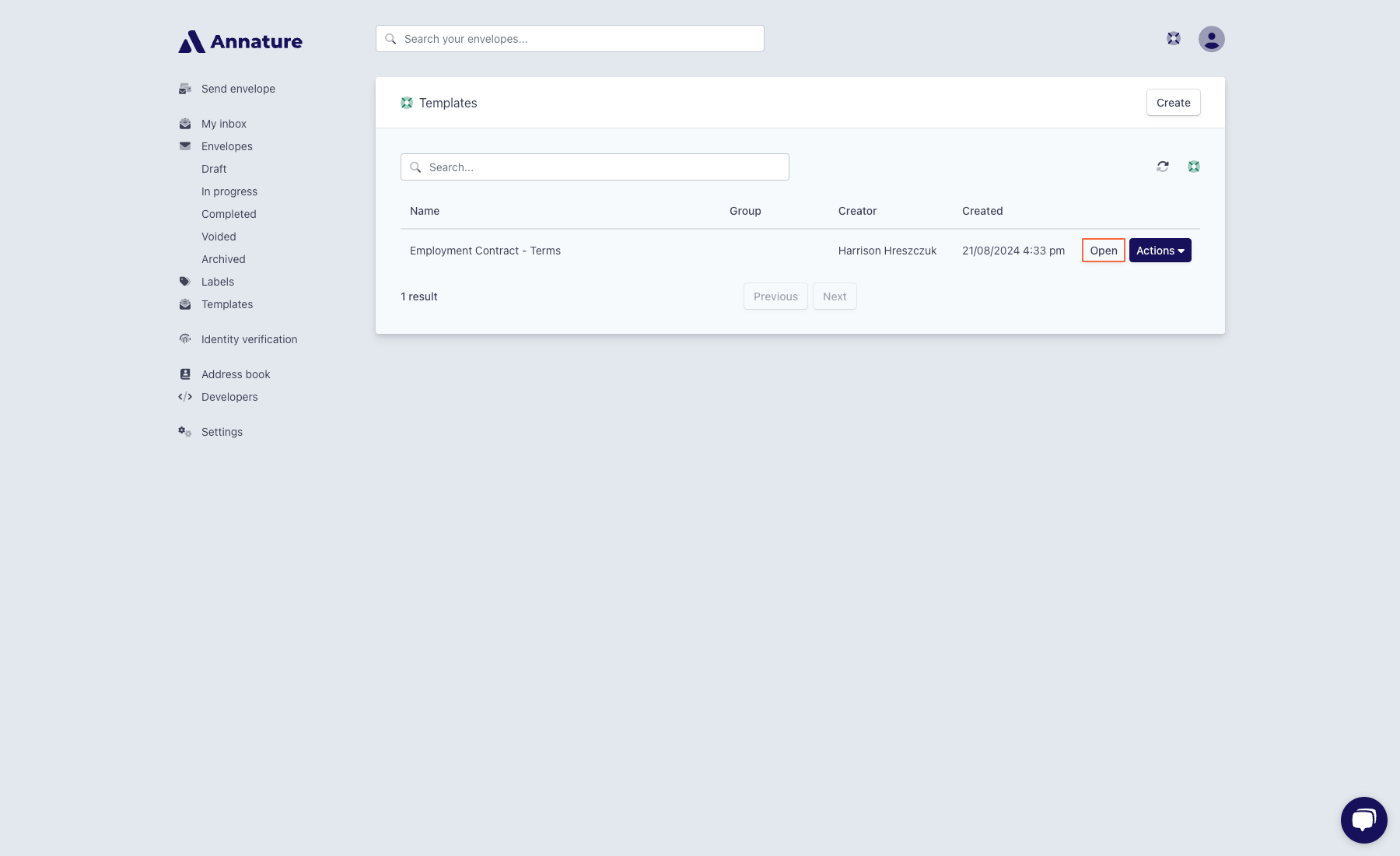Show Draft envelopes
This screenshot has width=1400, height=856.
pos(214,169)
